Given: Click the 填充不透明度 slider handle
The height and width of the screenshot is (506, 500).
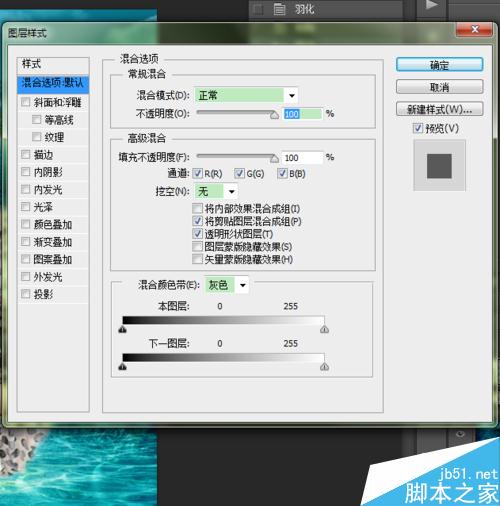Looking at the screenshot, I should pyautogui.click(x=274, y=159).
